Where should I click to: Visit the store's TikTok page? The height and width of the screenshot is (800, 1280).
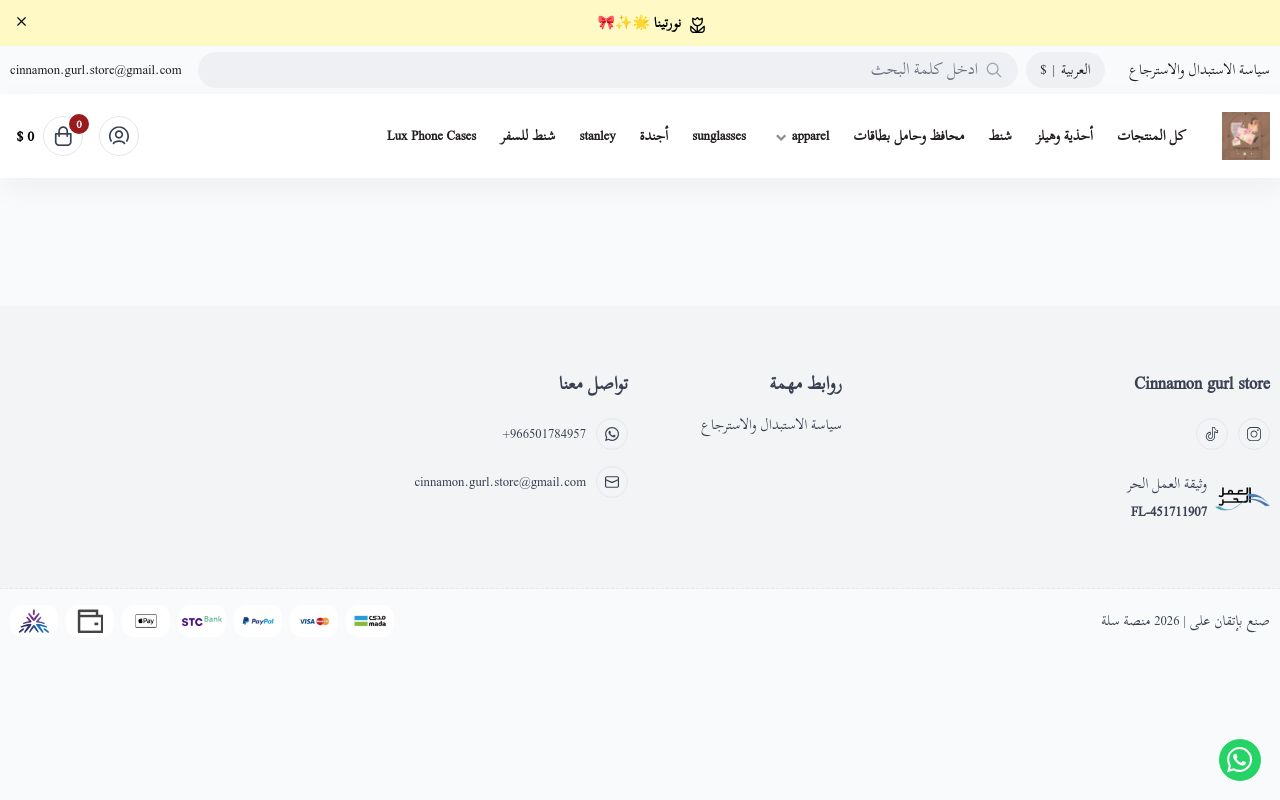click(x=1212, y=434)
